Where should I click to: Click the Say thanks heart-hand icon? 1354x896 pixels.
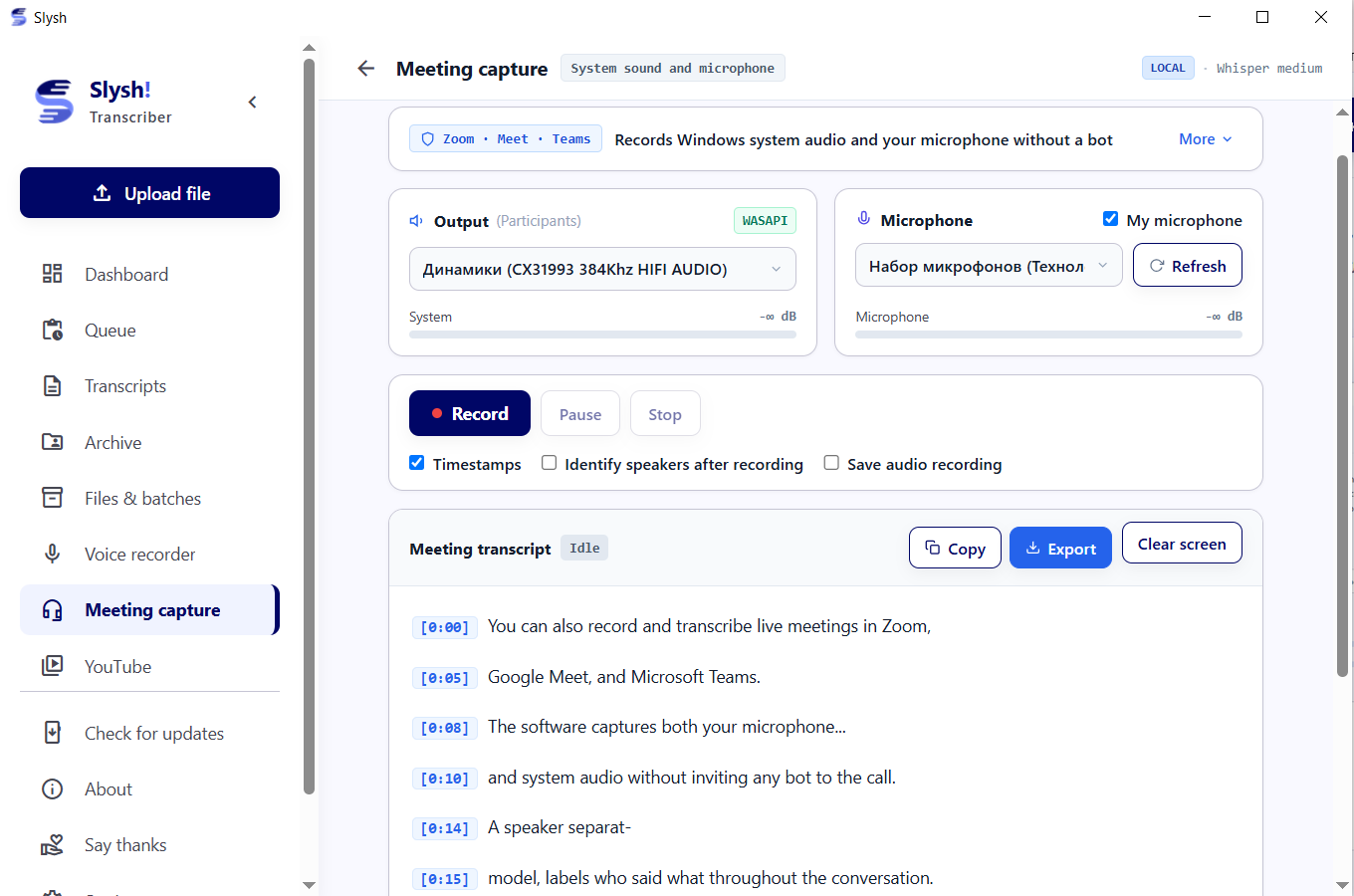(53, 845)
